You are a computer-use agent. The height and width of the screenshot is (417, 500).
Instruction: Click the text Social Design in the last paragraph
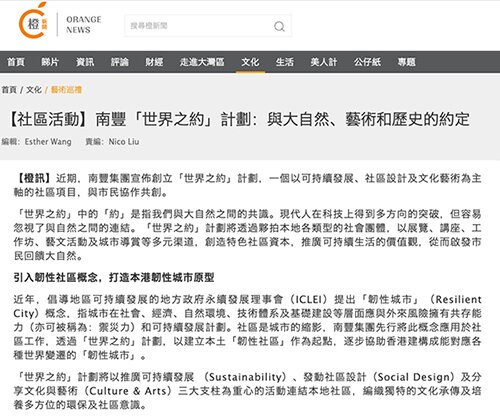click(414, 377)
